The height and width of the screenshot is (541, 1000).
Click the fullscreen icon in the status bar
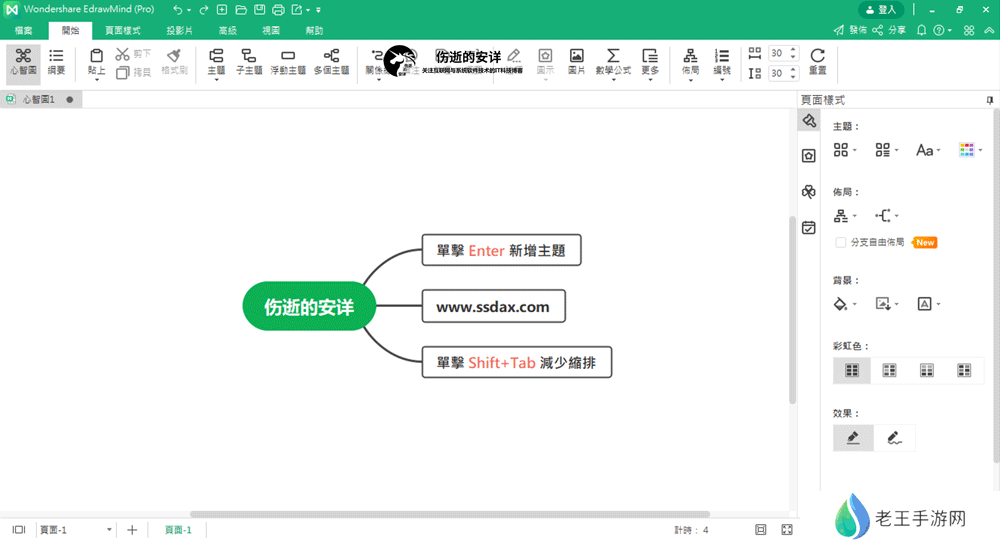pyautogui.click(x=787, y=530)
